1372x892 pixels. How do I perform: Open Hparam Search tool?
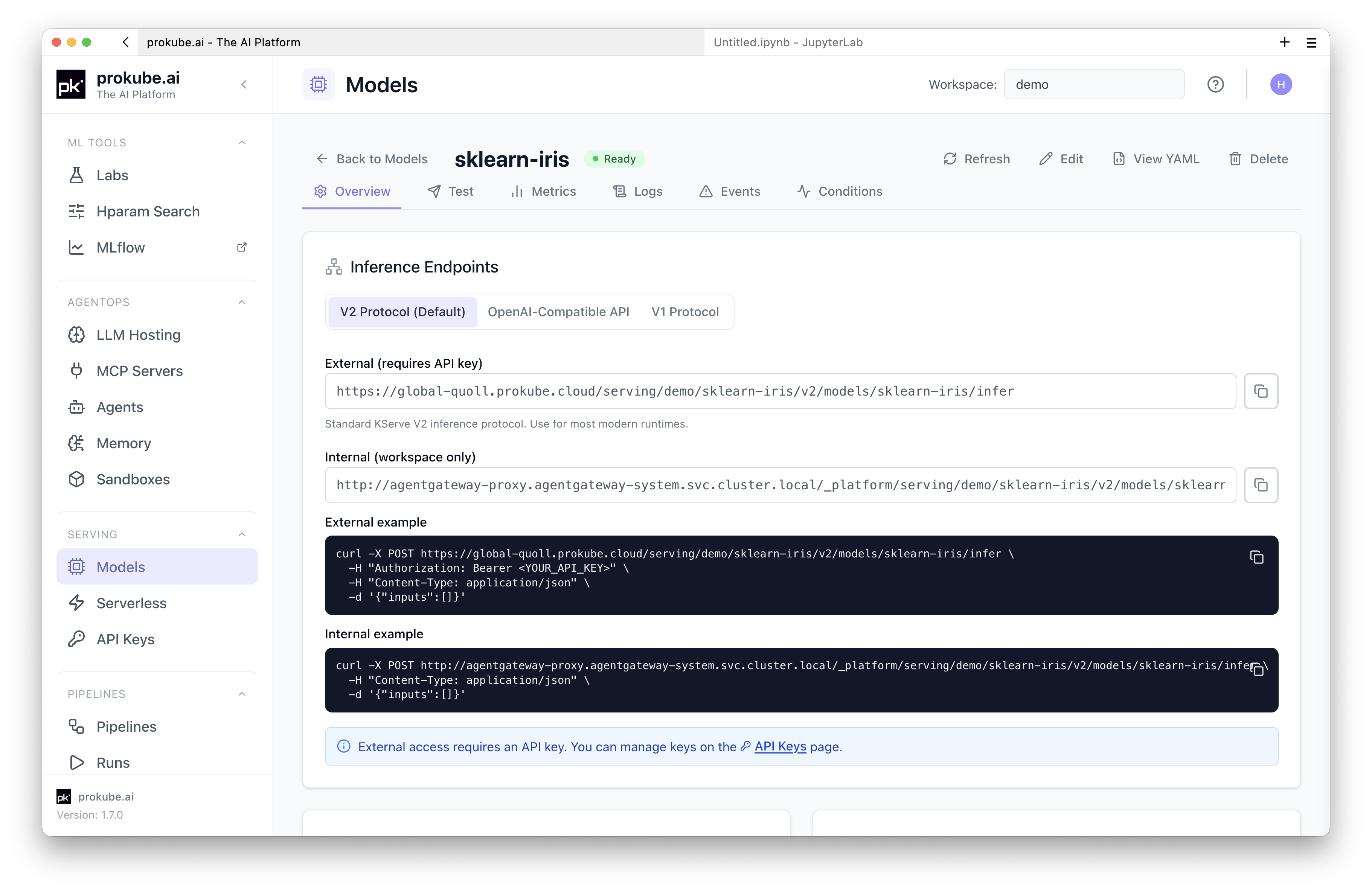tap(157, 212)
